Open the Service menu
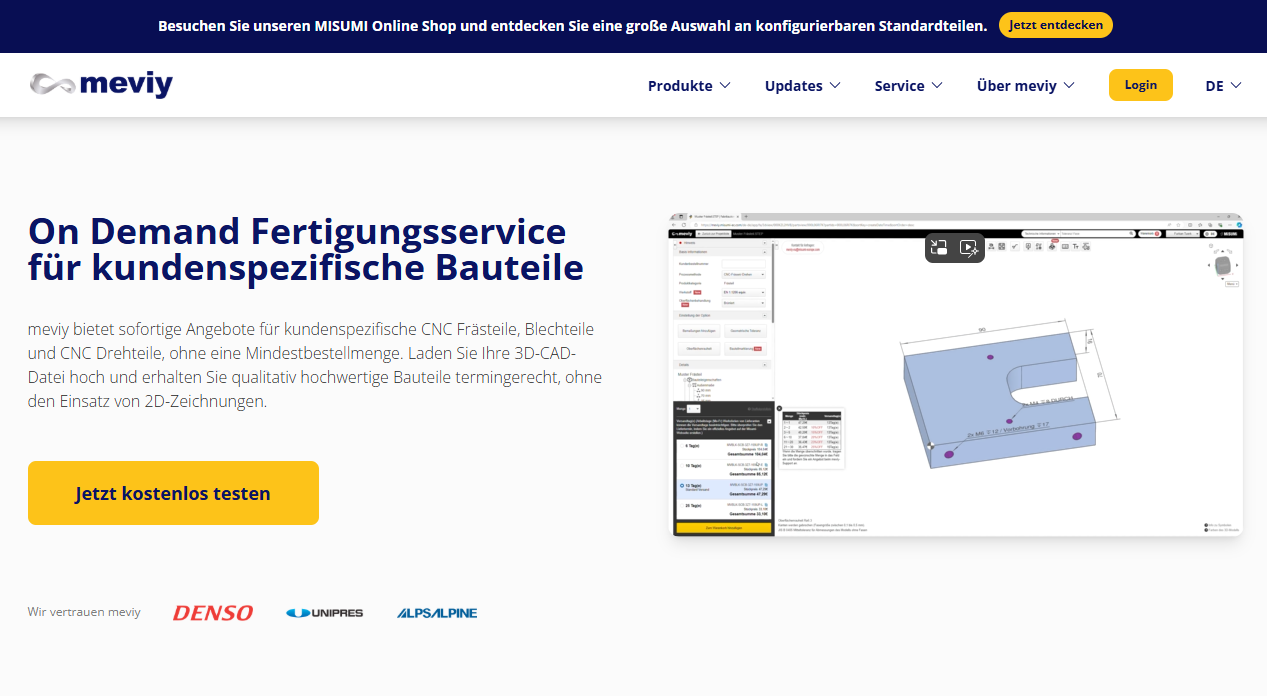Image resolution: width=1267 pixels, height=696 pixels. [908, 85]
